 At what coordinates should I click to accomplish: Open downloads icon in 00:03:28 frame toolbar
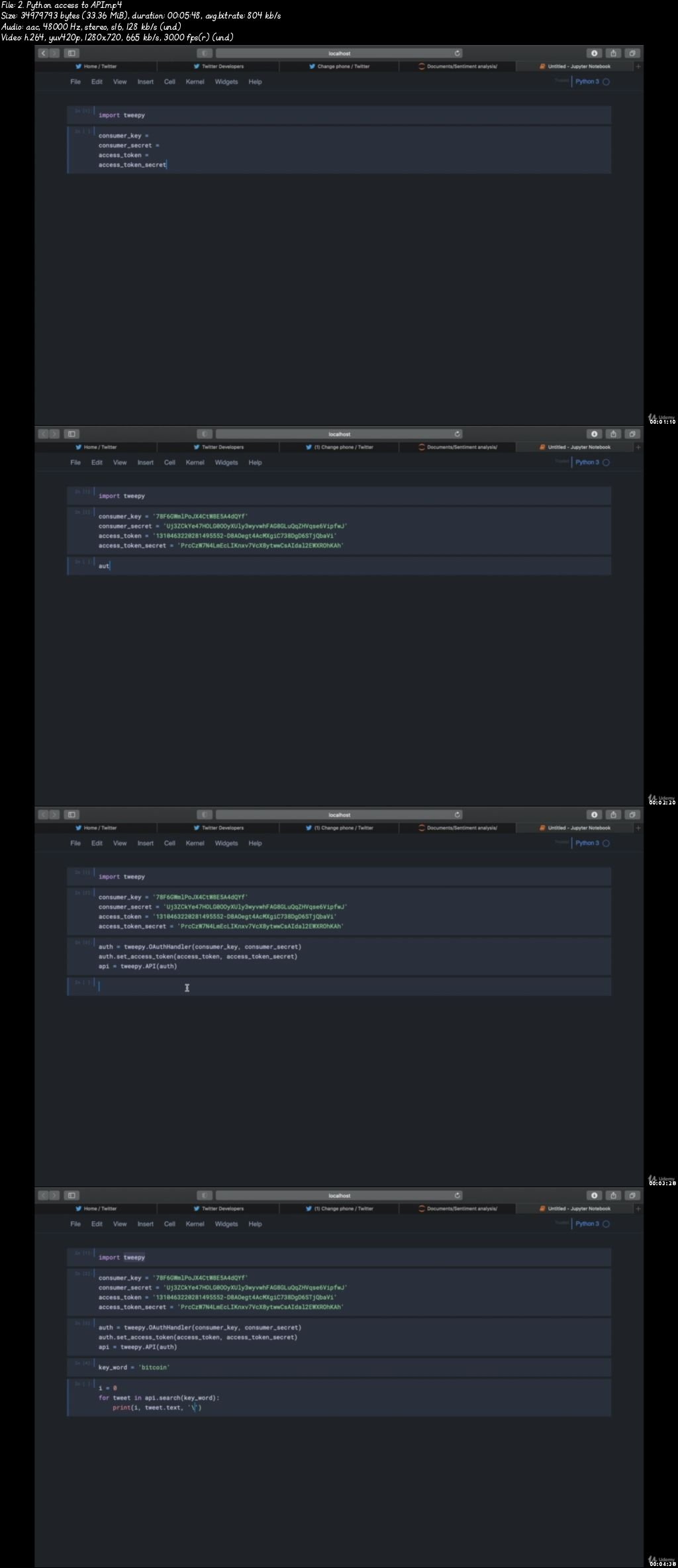click(595, 814)
